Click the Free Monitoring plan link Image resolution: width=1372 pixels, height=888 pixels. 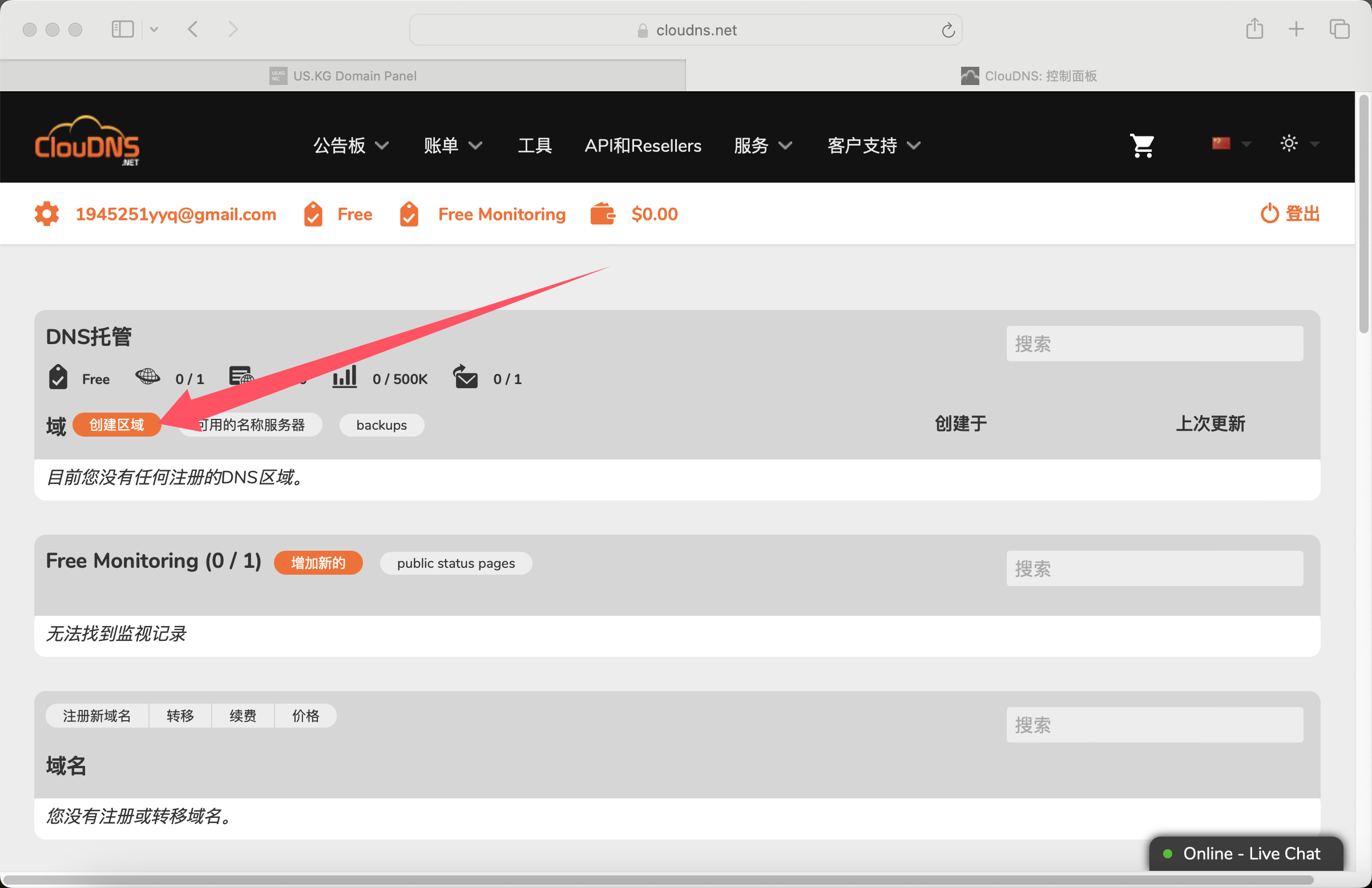click(502, 214)
